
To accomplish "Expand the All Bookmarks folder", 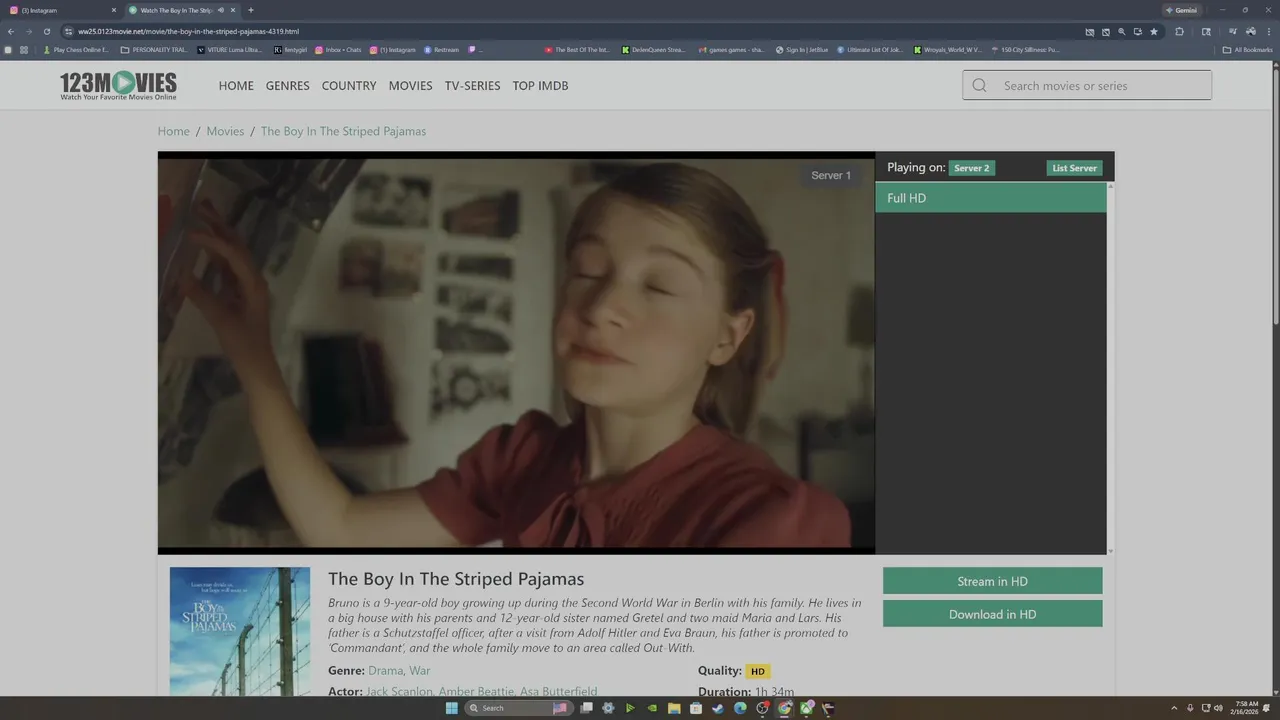I will [1247, 49].
